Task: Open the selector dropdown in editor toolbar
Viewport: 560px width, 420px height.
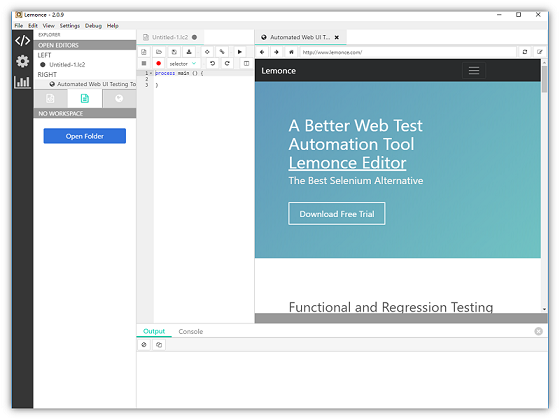Action: point(182,64)
